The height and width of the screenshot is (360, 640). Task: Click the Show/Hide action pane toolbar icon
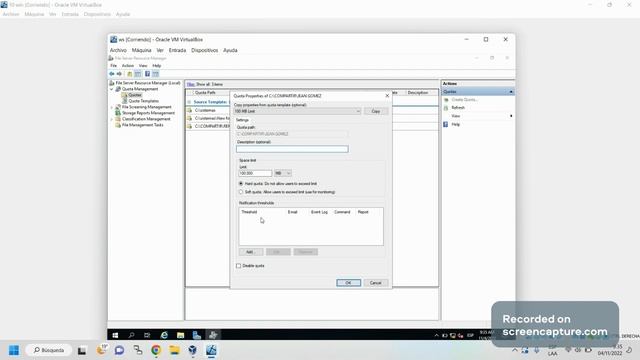pyautogui.click(x=156, y=74)
